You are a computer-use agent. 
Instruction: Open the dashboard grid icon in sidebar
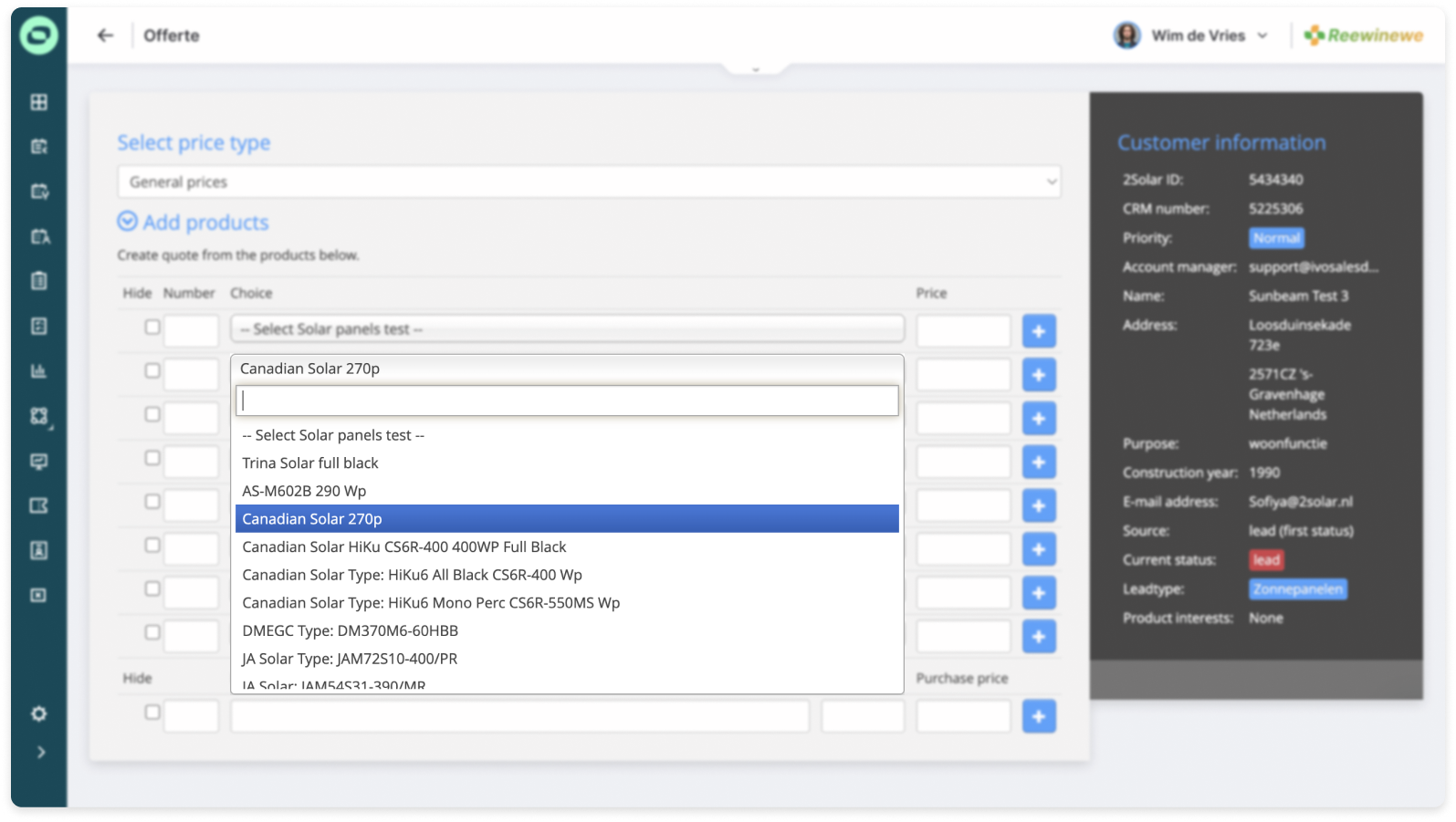point(39,102)
